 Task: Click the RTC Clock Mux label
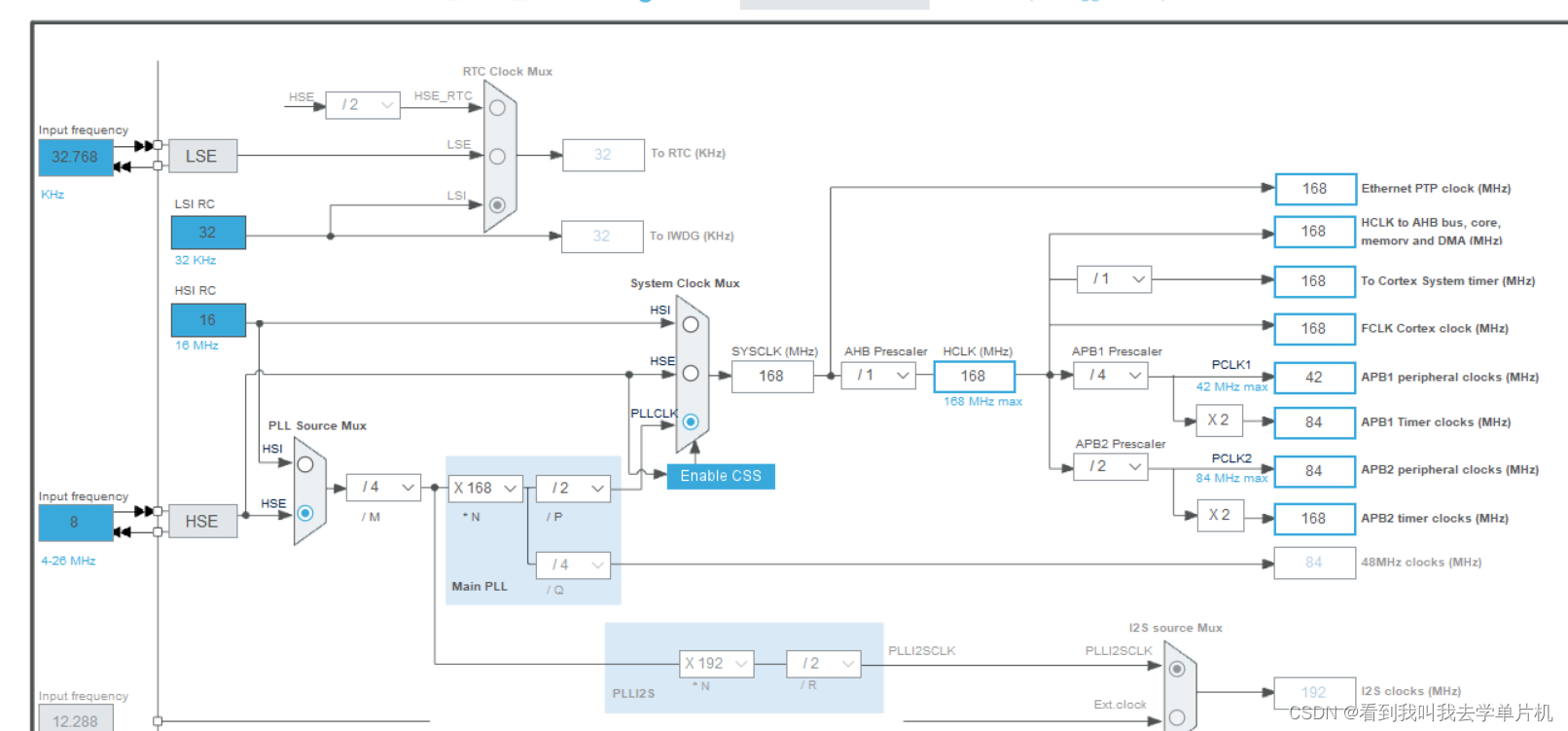click(x=508, y=72)
